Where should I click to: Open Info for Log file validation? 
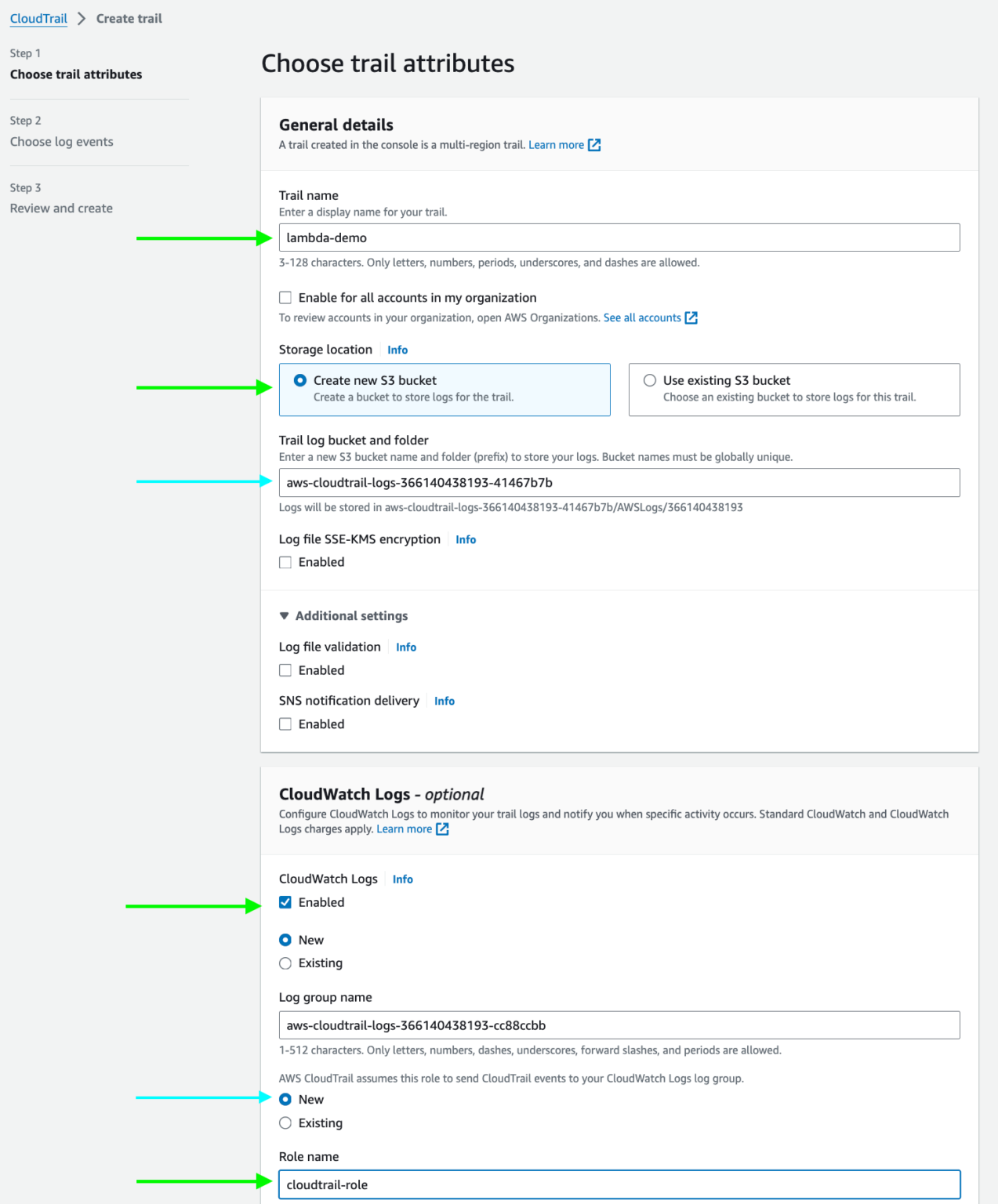406,647
